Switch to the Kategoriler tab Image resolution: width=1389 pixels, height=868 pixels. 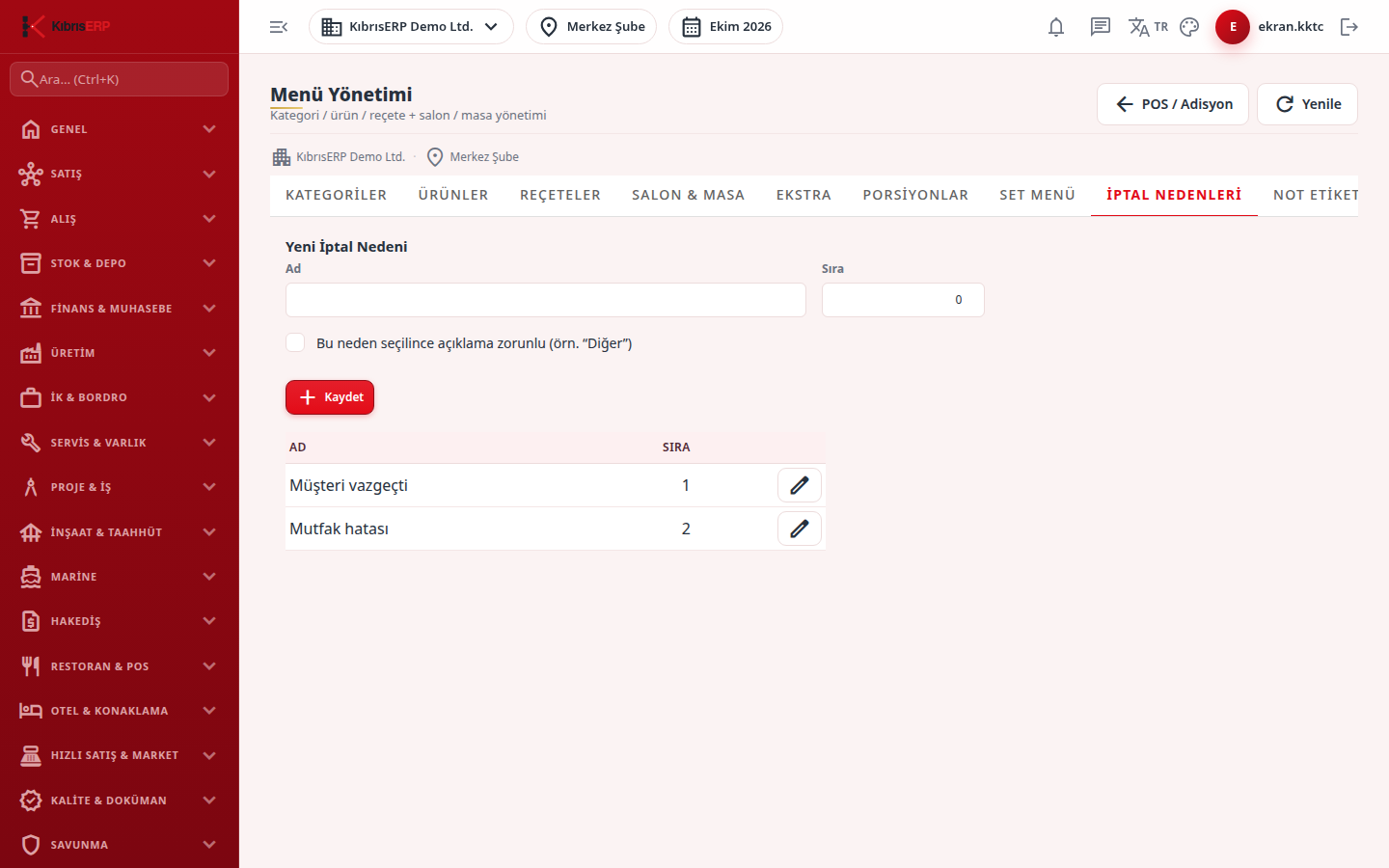click(336, 195)
